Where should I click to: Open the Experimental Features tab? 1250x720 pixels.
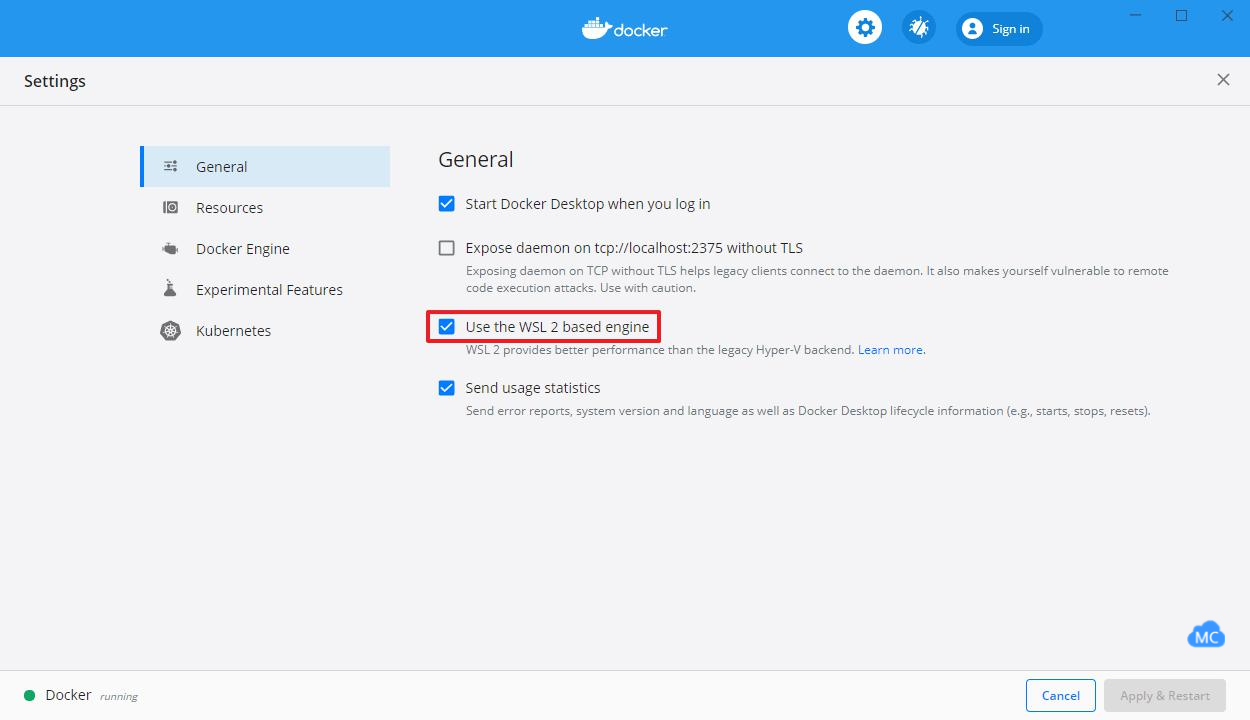pos(265,289)
